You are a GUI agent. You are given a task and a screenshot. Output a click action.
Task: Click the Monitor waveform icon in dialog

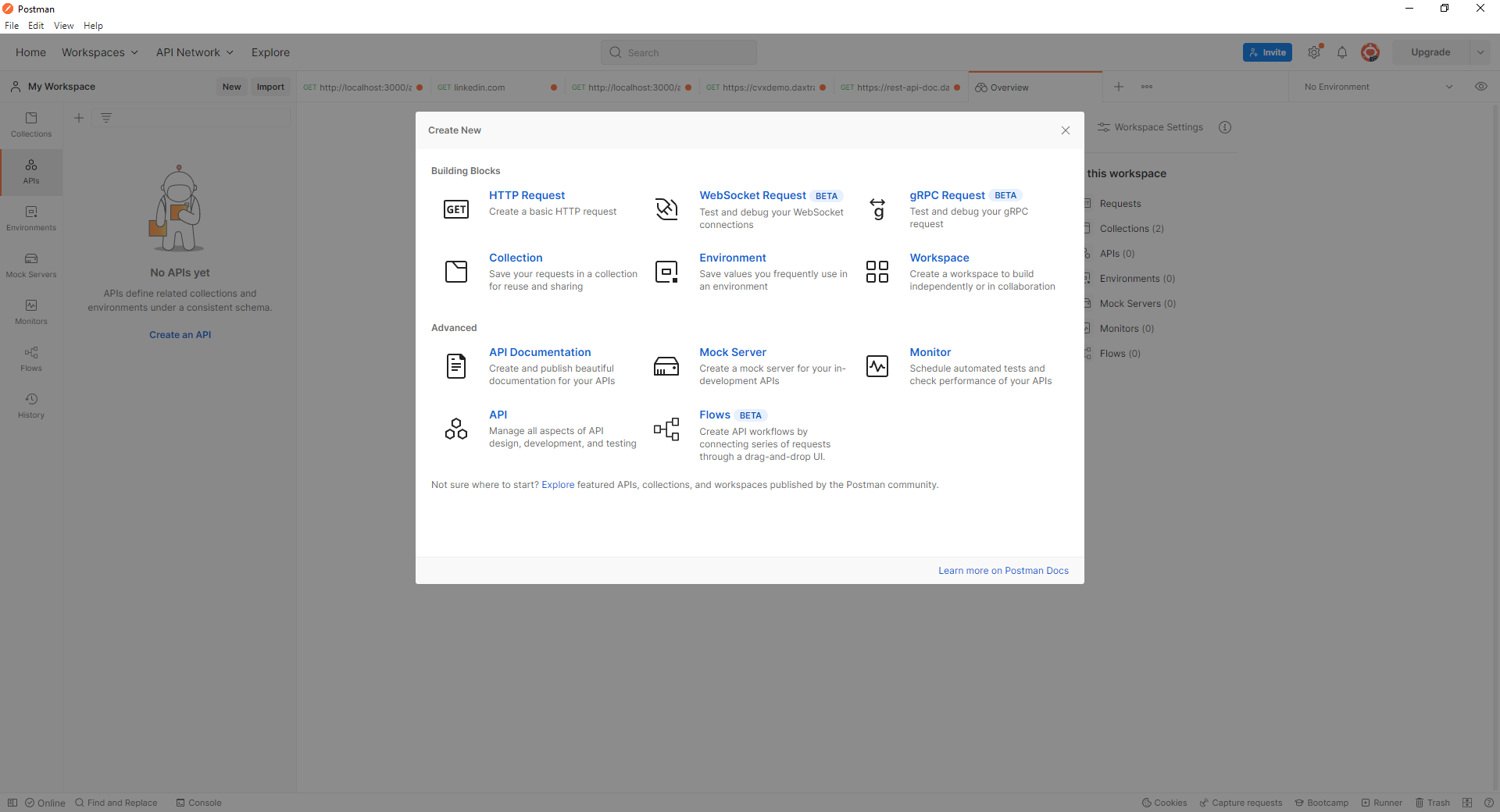coord(877,366)
